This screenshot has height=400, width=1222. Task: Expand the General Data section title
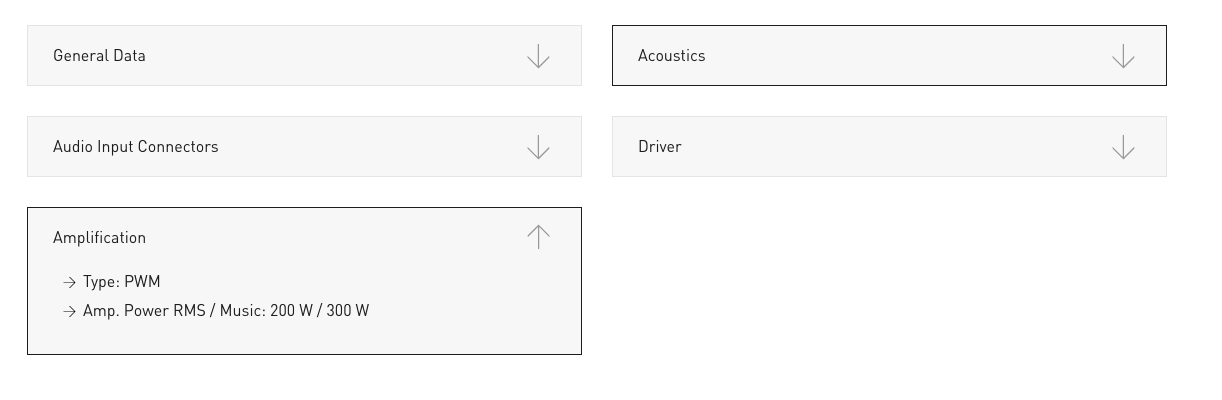click(99, 56)
